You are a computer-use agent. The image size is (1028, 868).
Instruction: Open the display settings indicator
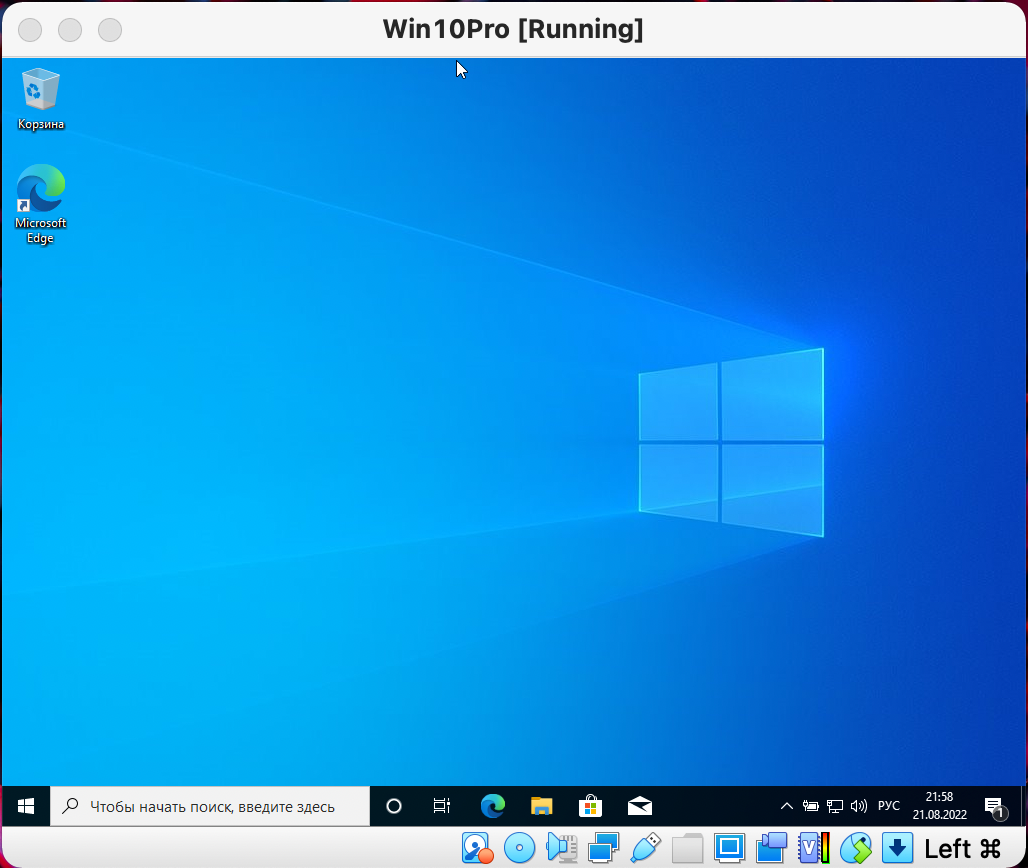click(729, 848)
